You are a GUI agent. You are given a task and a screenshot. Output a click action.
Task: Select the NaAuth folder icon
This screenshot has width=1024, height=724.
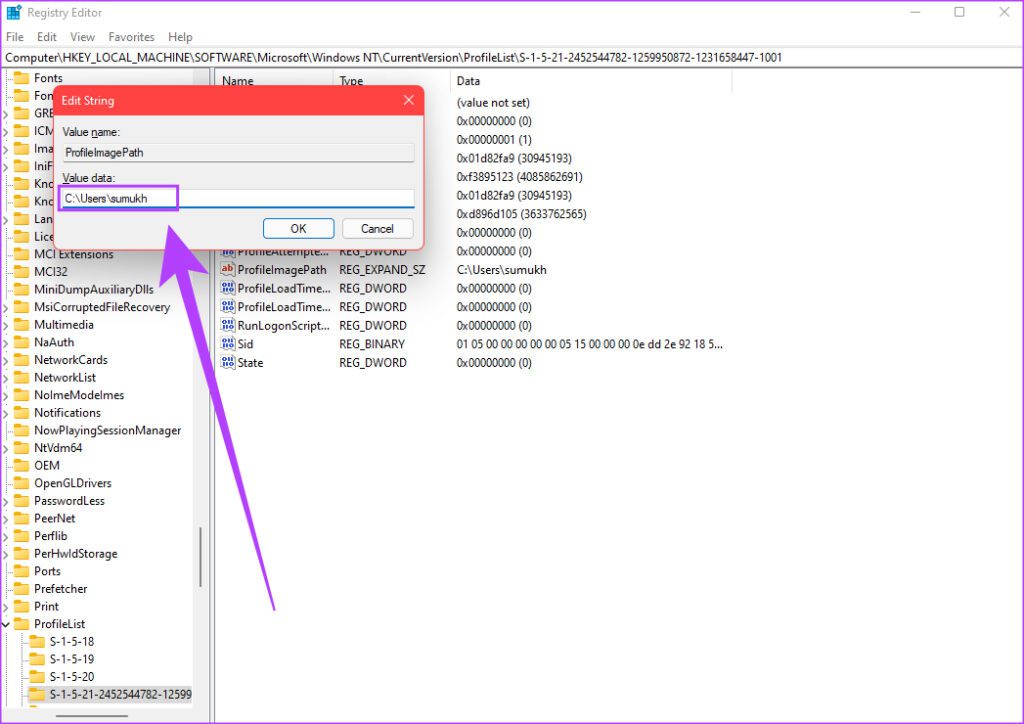[22, 342]
